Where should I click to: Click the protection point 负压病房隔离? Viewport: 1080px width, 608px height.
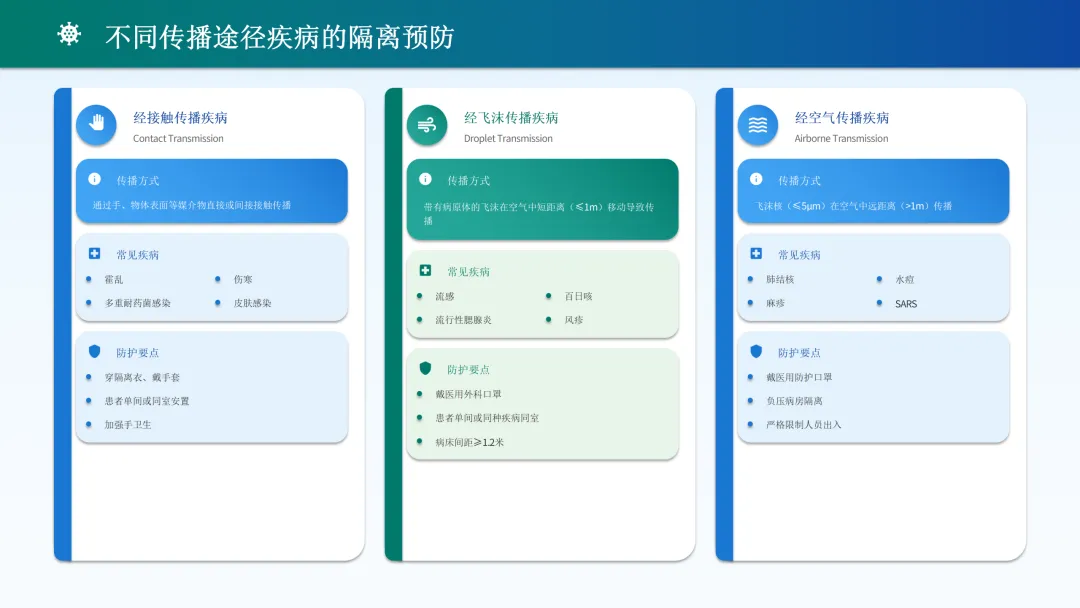pyautogui.click(x=794, y=401)
